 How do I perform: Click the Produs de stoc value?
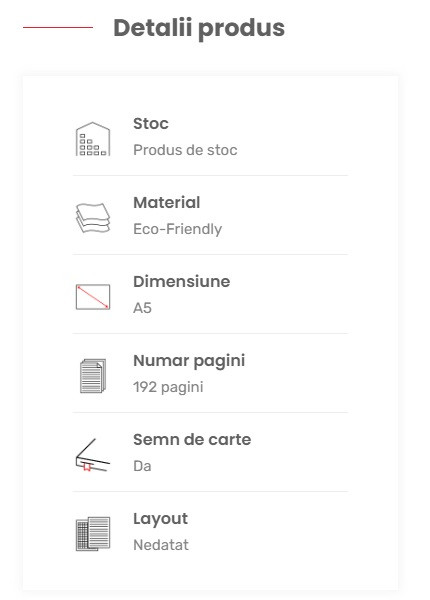pos(185,150)
